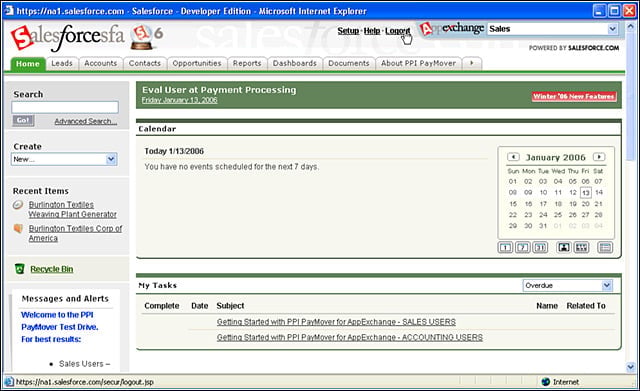640x391 pixels.
Task: Click the Help link
Action: tap(371, 31)
